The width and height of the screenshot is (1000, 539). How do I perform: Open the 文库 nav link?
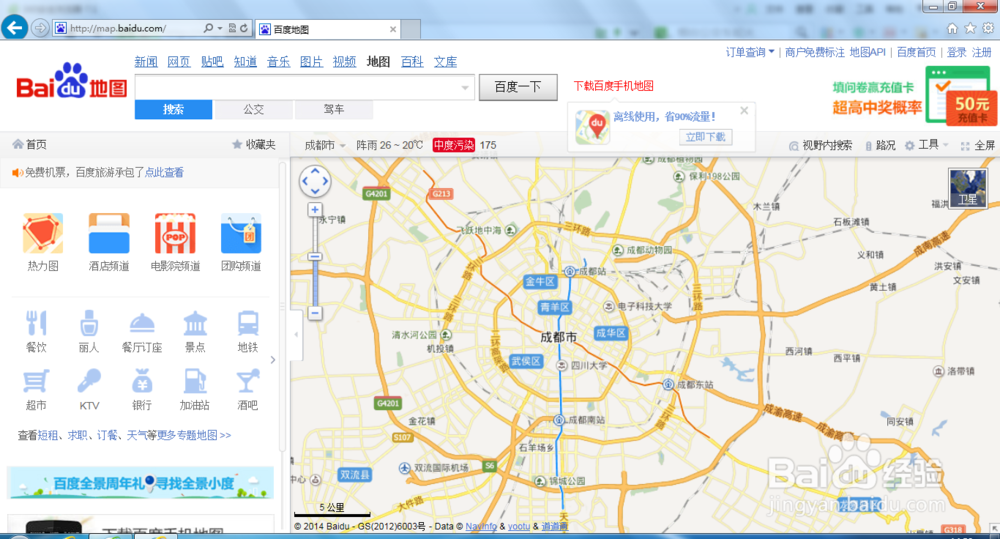pyautogui.click(x=445, y=62)
